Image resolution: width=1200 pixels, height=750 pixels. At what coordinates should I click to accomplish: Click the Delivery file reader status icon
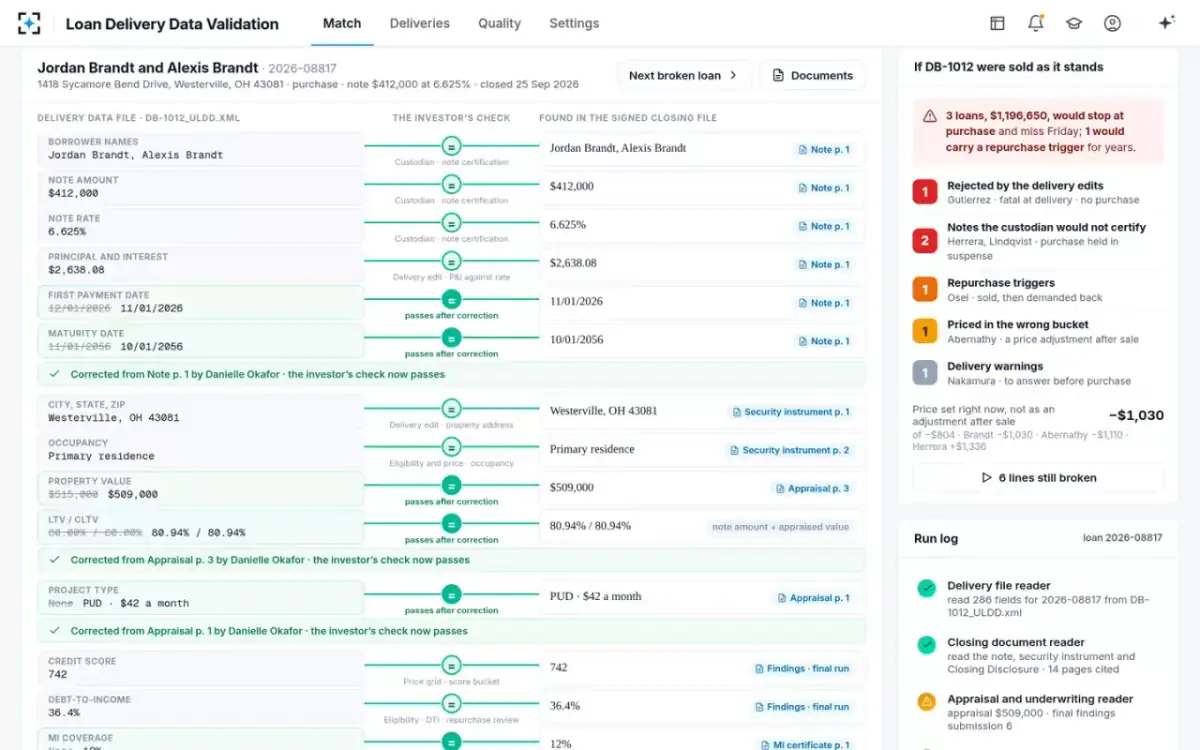tap(927, 588)
